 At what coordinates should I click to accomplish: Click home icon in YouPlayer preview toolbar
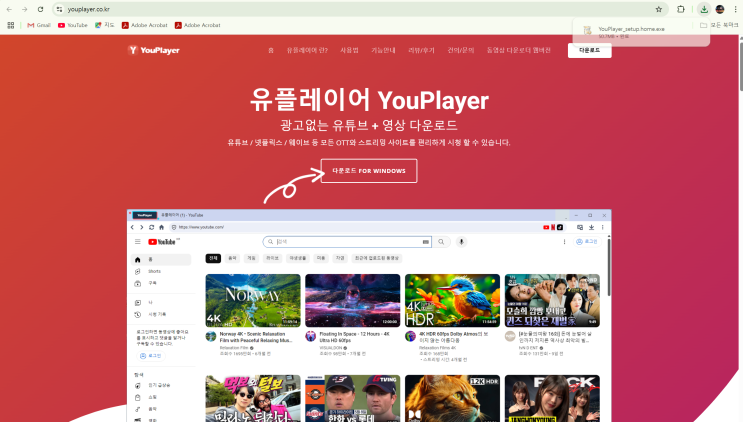point(162,227)
